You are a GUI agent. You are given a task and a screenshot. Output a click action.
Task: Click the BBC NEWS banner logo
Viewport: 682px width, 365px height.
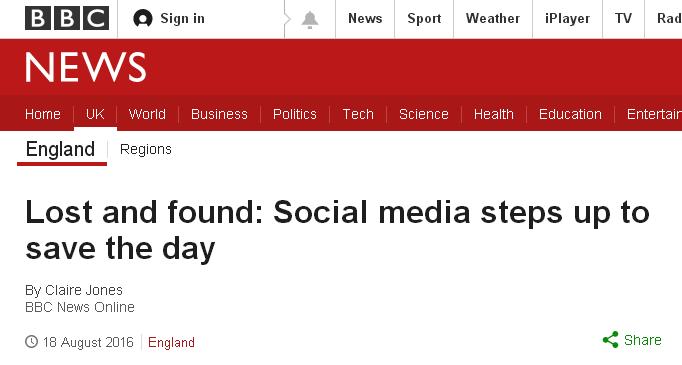(x=86, y=67)
